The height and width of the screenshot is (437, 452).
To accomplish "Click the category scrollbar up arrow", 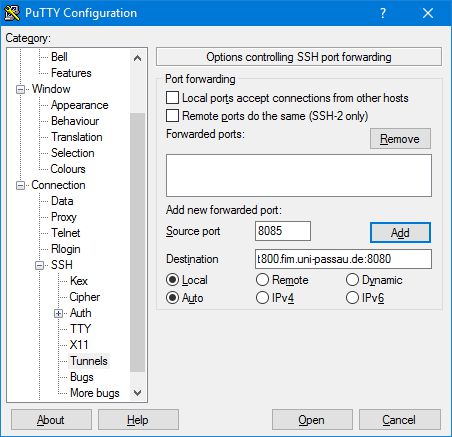I will [x=137, y=58].
